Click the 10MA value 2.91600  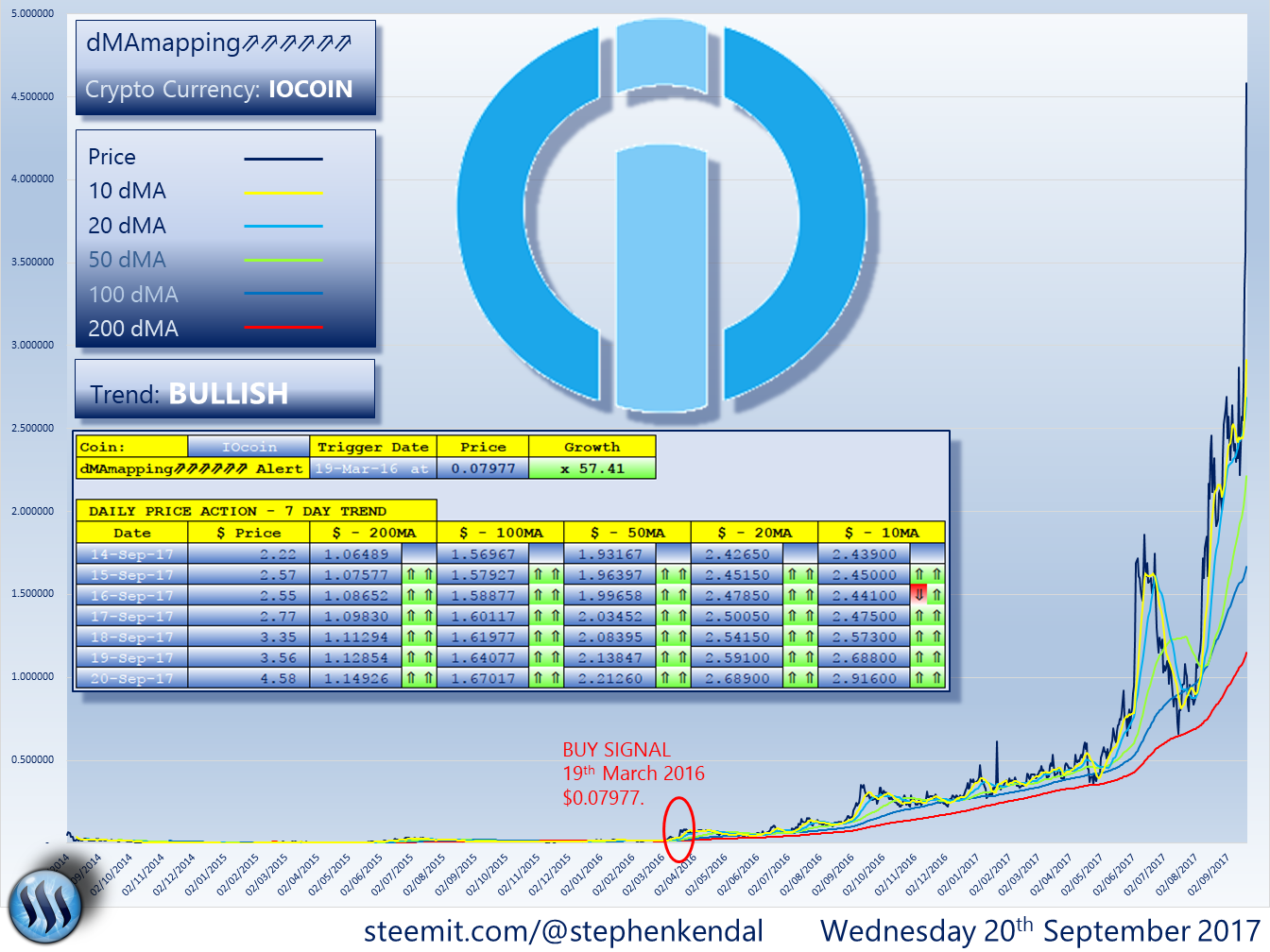[865, 678]
